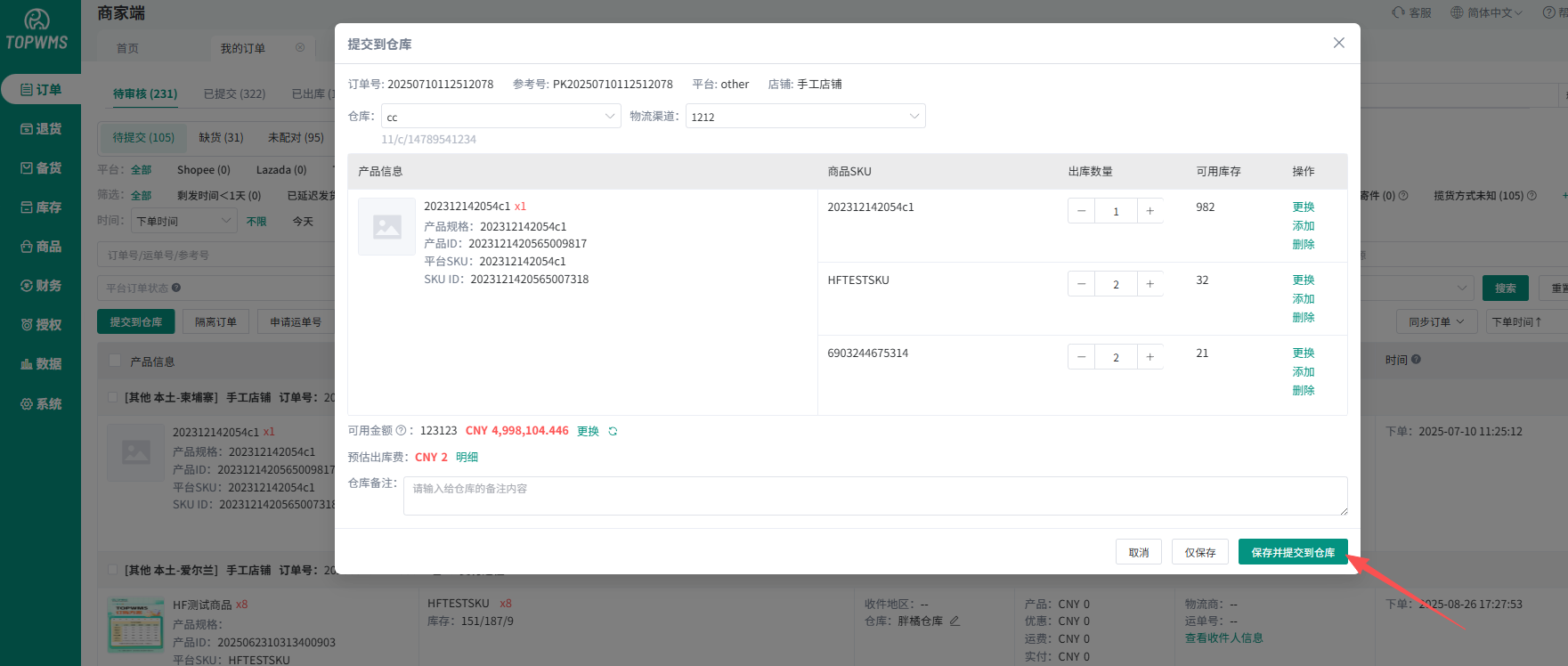Switch to the 已提交 (322) tab
The image size is (1568, 666).
pyautogui.click(x=234, y=93)
